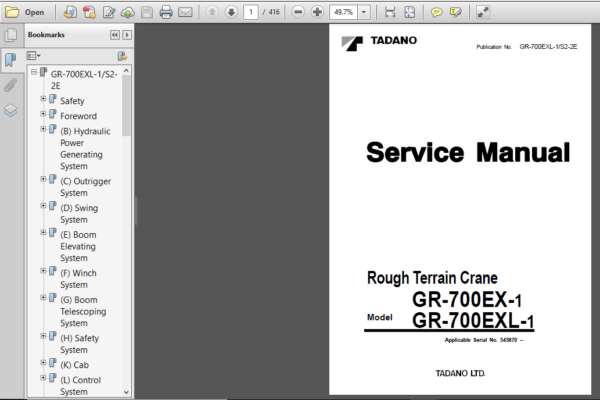Screen dimensions: 600x400
Task: Expand the Safety bookmark node
Action: [43, 99]
